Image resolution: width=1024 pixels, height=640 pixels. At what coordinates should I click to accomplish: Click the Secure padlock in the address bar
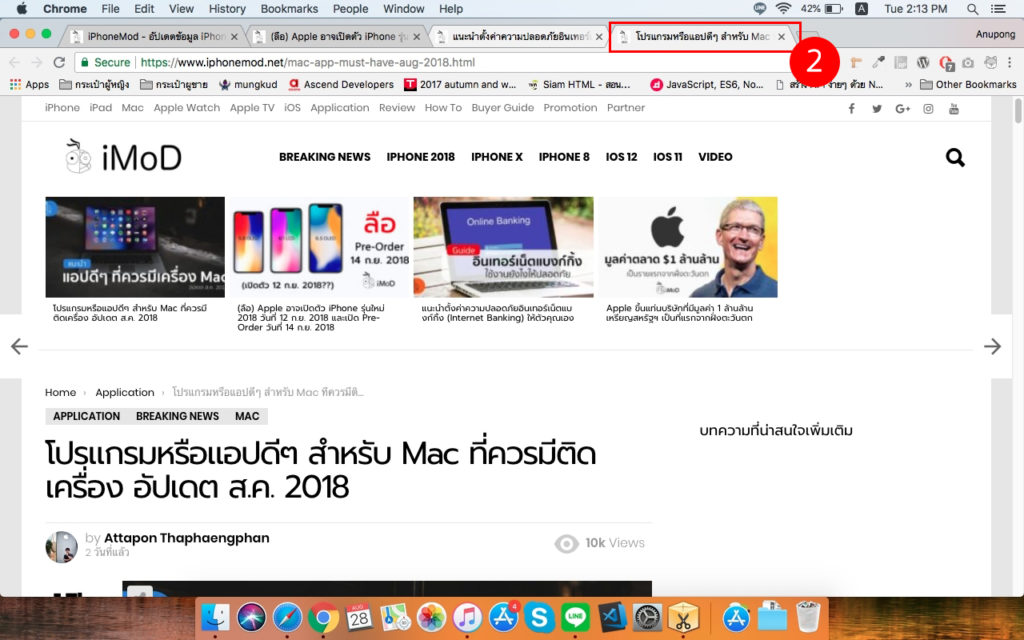tap(86, 61)
